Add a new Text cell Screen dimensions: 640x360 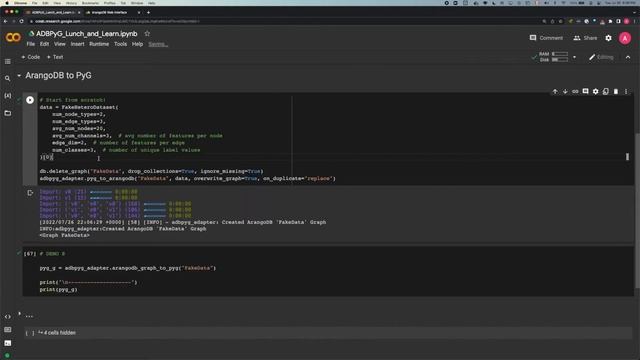(55, 57)
